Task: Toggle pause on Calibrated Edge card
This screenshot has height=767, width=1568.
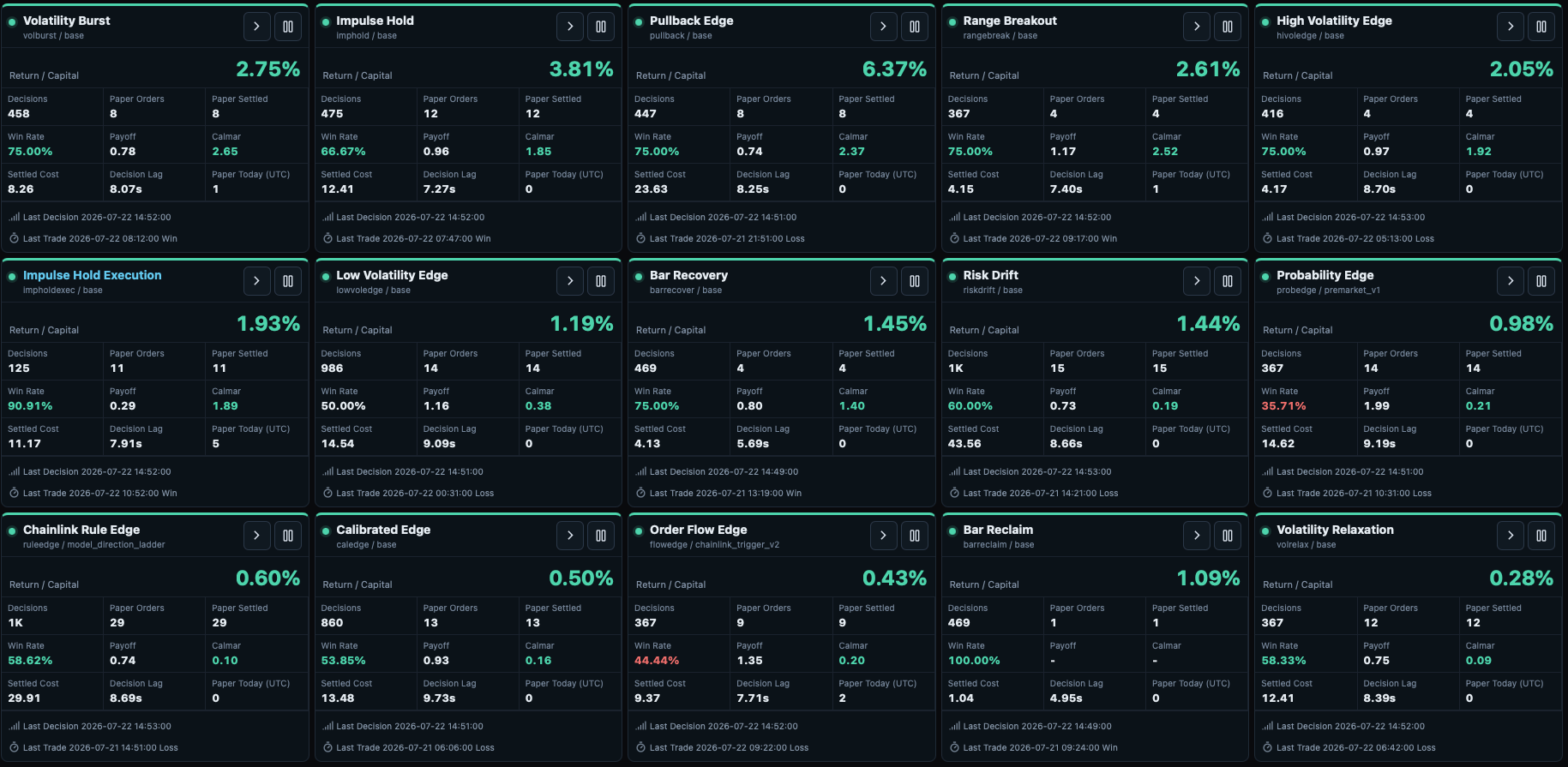Action: (601, 536)
